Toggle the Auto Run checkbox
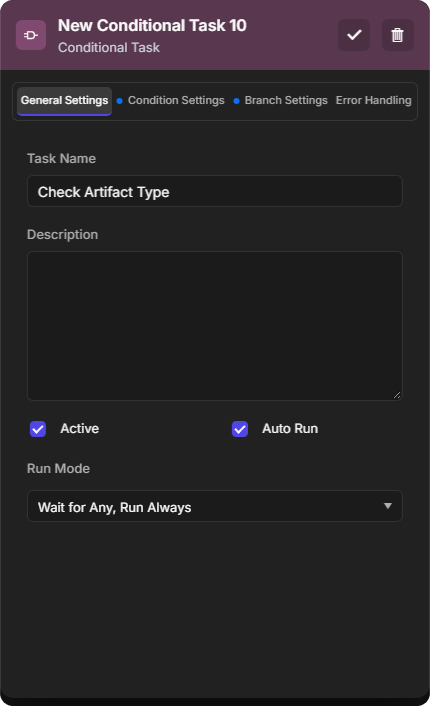The width and height of the screenshot is (430, 706). pyautogui.click(x=240, y=429)
